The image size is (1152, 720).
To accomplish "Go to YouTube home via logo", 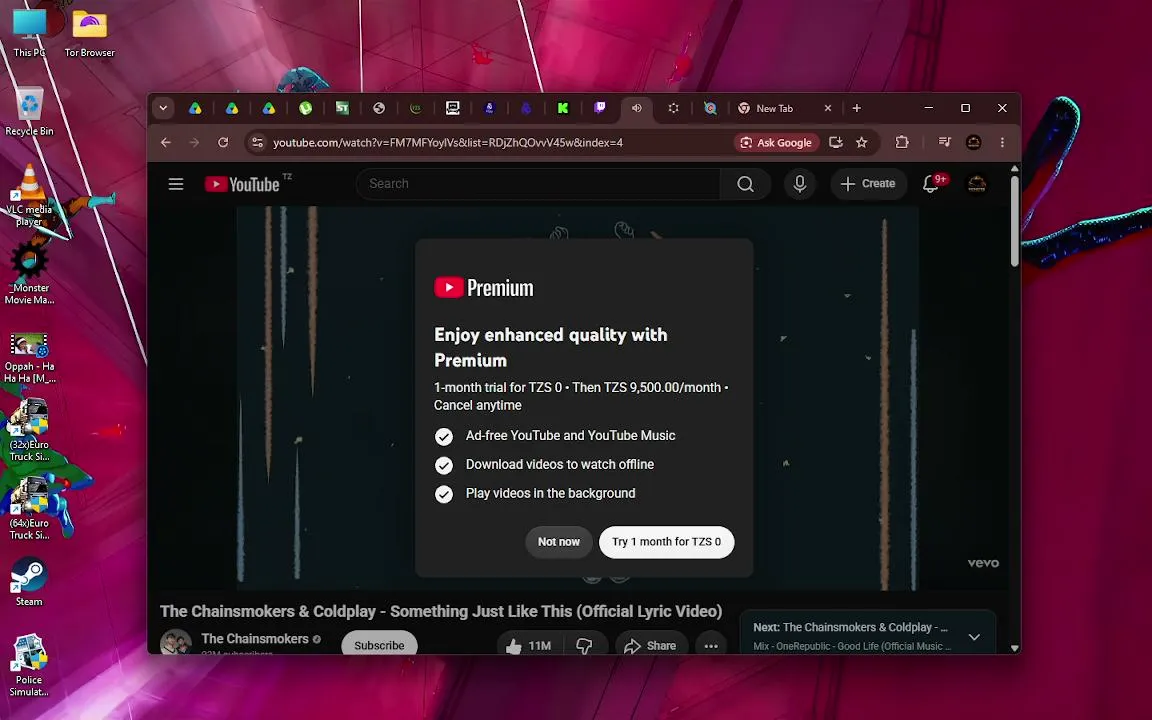I will pos(242,184).
